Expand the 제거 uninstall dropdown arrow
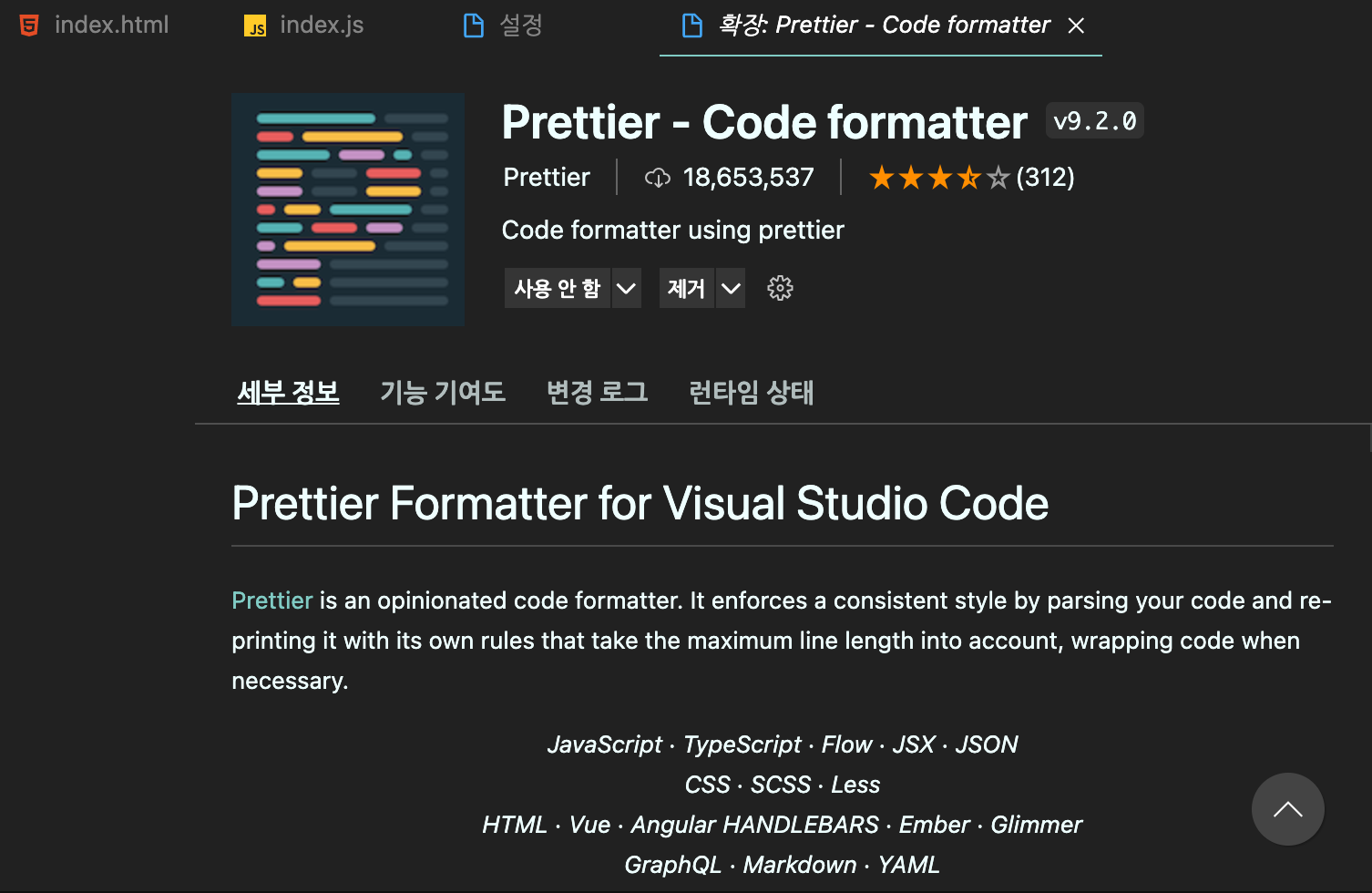Viewport: 1372px width, 893px height. pyautogui.click(x=730, y=287)
